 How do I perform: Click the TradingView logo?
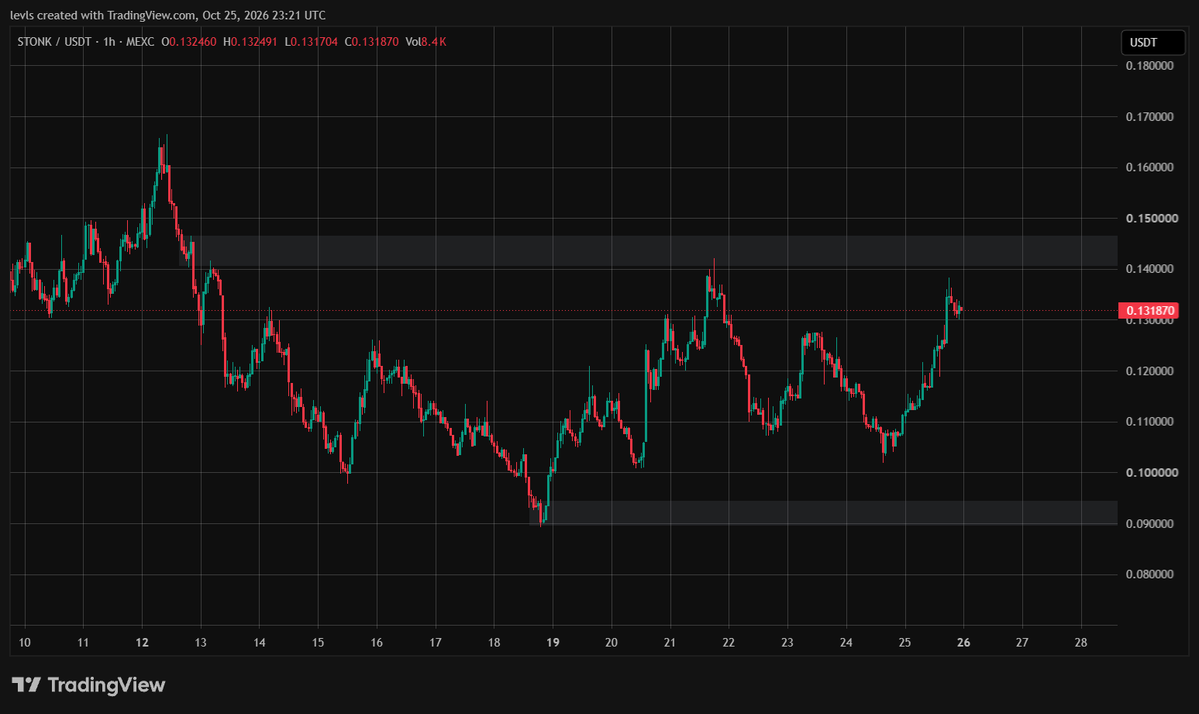coord(89,685)
